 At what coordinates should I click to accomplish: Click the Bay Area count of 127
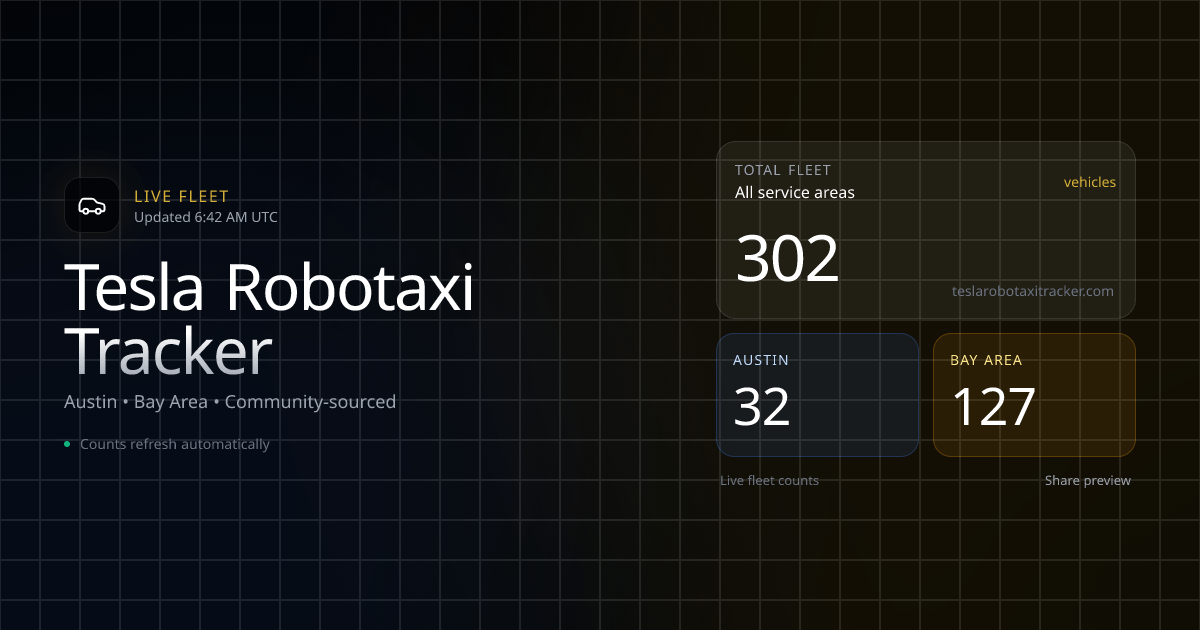[x=992, y=407]
